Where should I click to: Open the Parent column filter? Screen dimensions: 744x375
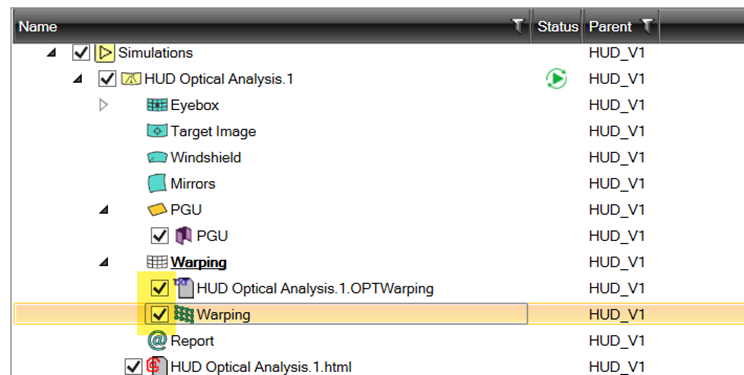click(x=647, y=26)
